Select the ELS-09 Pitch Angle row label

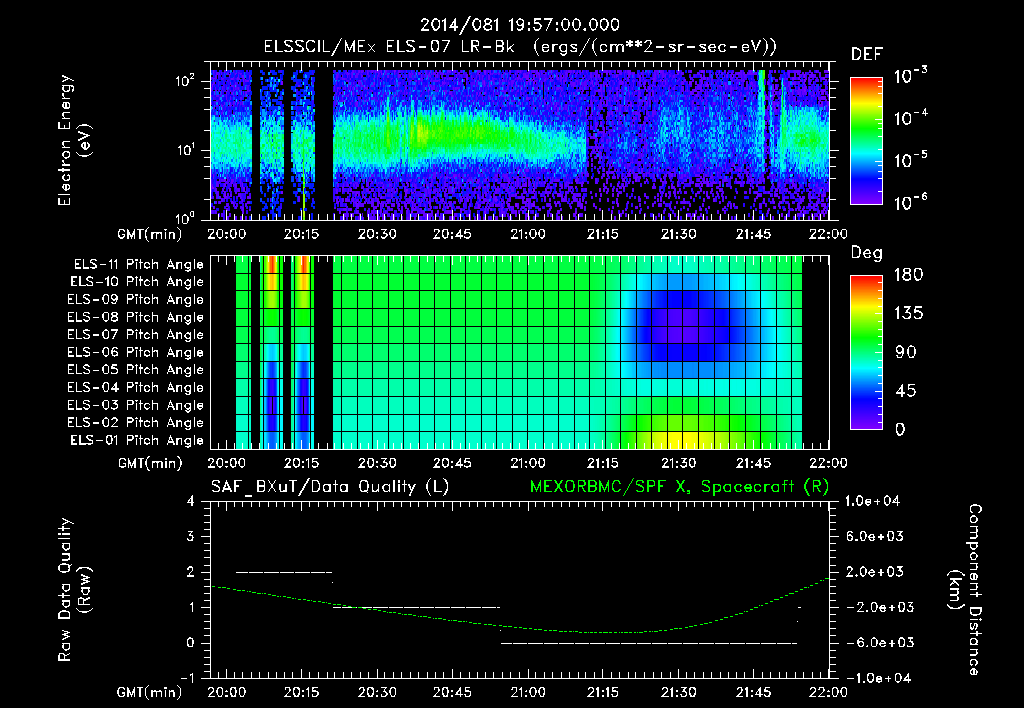pyautogui.click(x=136, y=300)
